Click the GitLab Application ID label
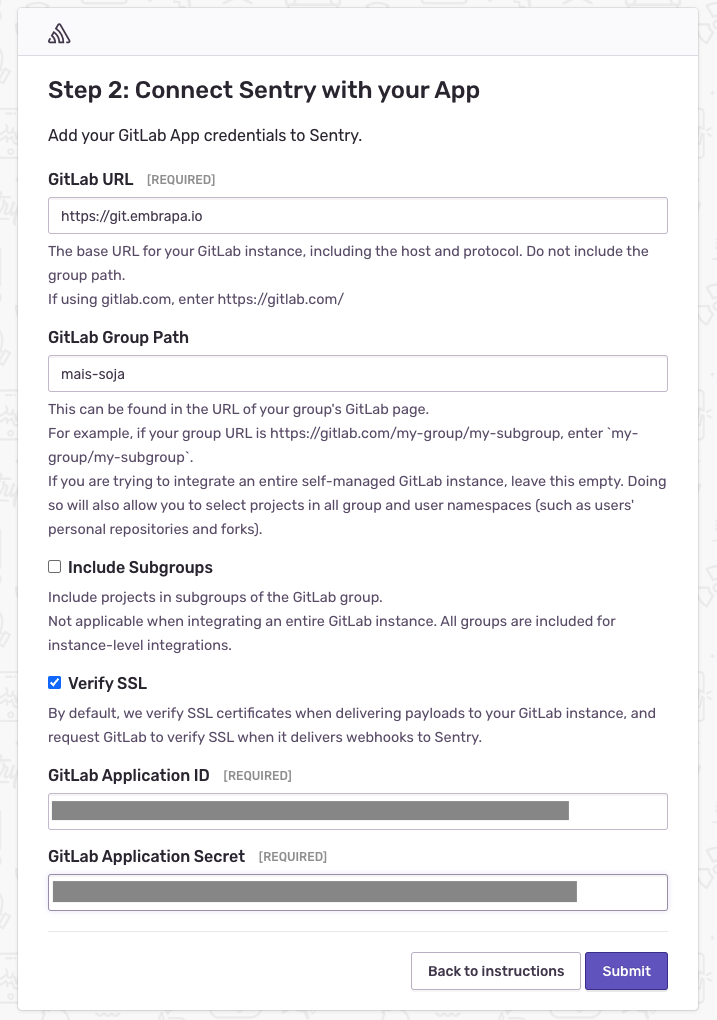 tap(129, 775)
